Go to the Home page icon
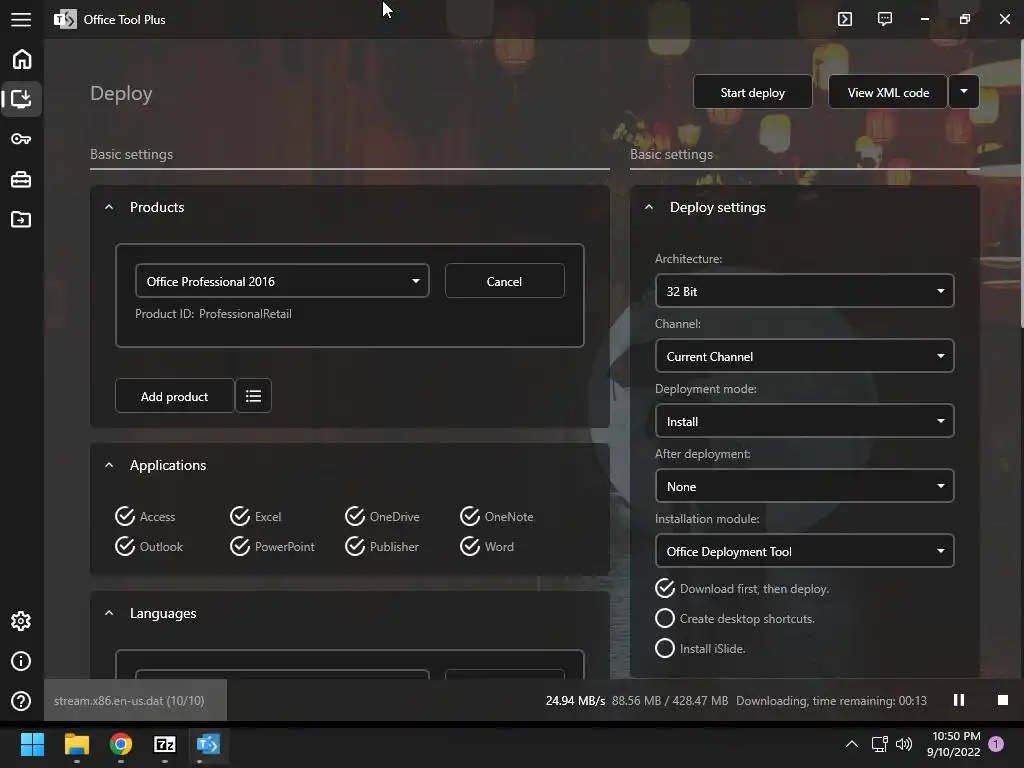Screen dimensions: 1024x768 pos(22,59)
